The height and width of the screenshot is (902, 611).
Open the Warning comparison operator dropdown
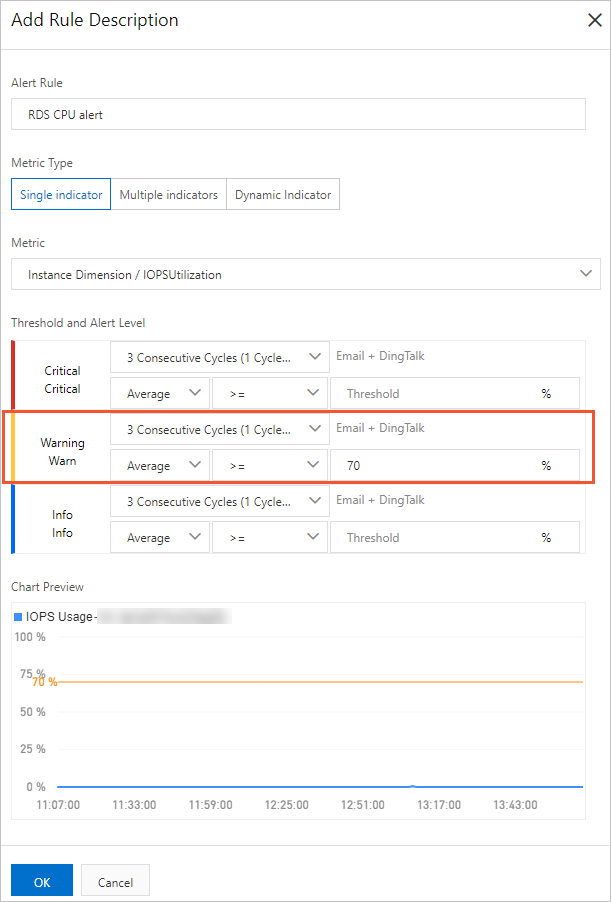click(x=270, y=465)
